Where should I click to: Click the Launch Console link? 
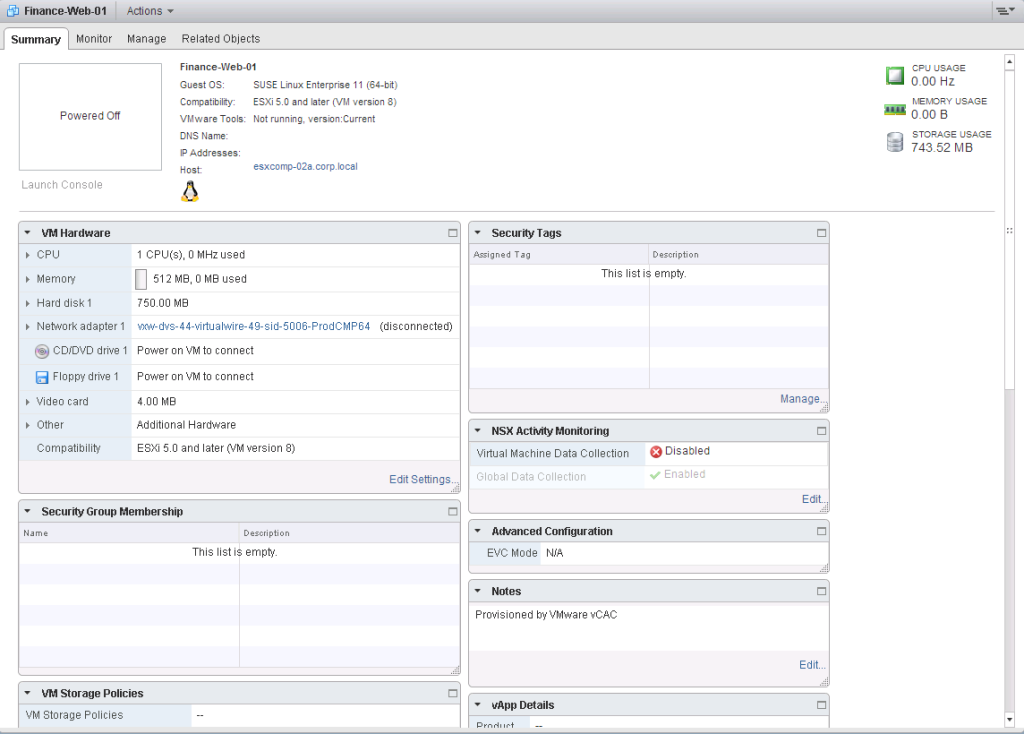[62, 185]
